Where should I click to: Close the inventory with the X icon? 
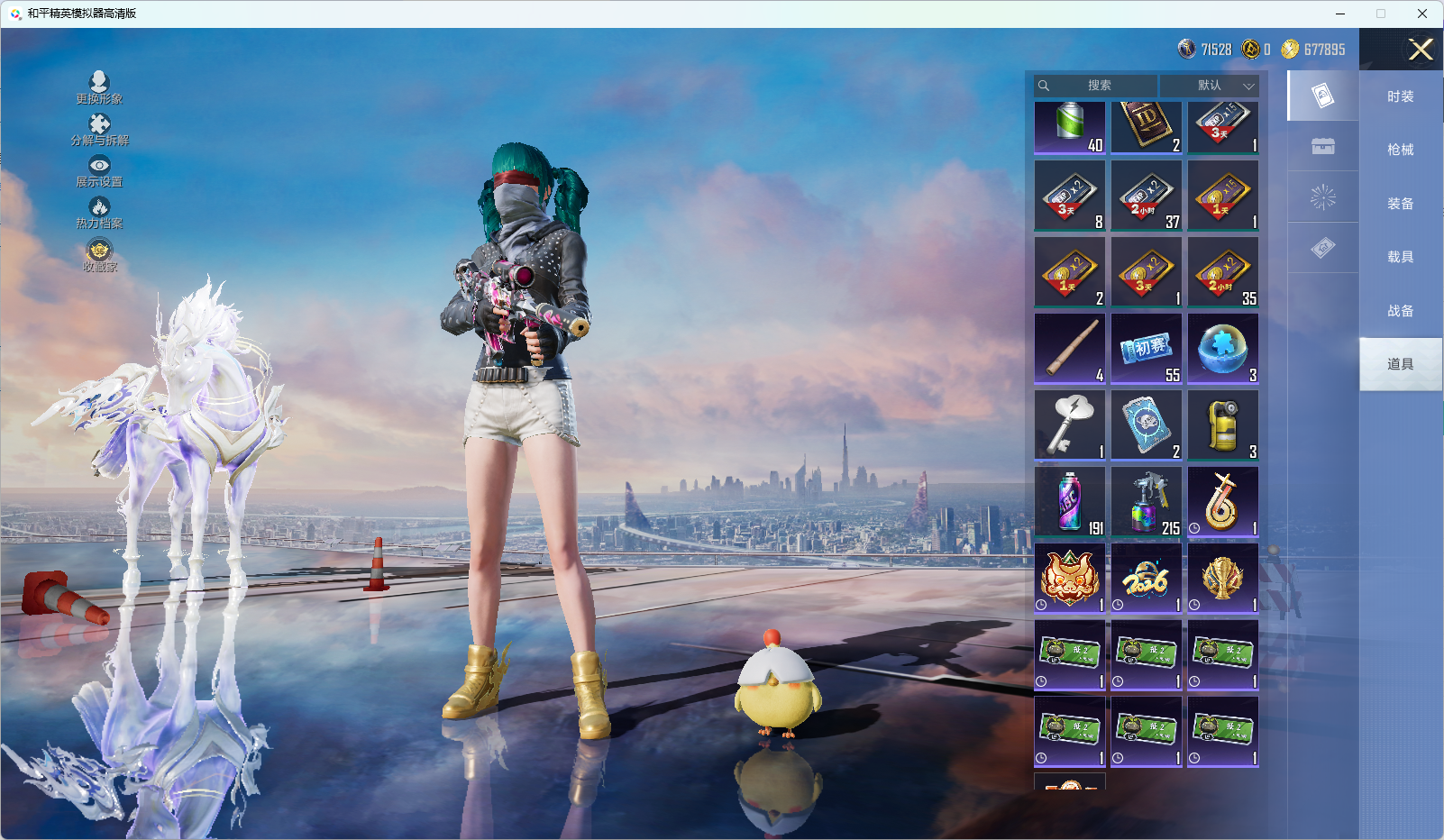click(x=1421, y=50)
